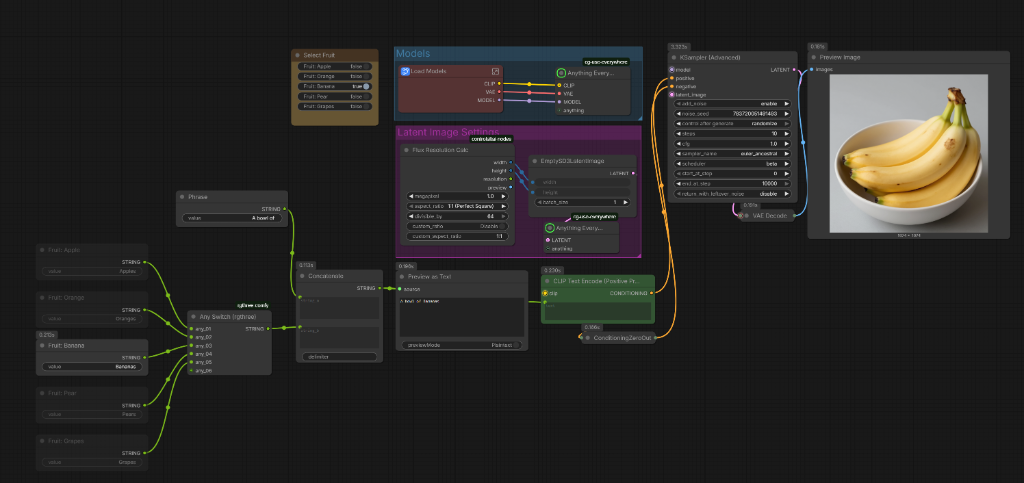This screenshot has height=483, width=1024.
Task: Click the delimiter field in Concatenate
Action: pyautogui.click(x=340, y=357)
